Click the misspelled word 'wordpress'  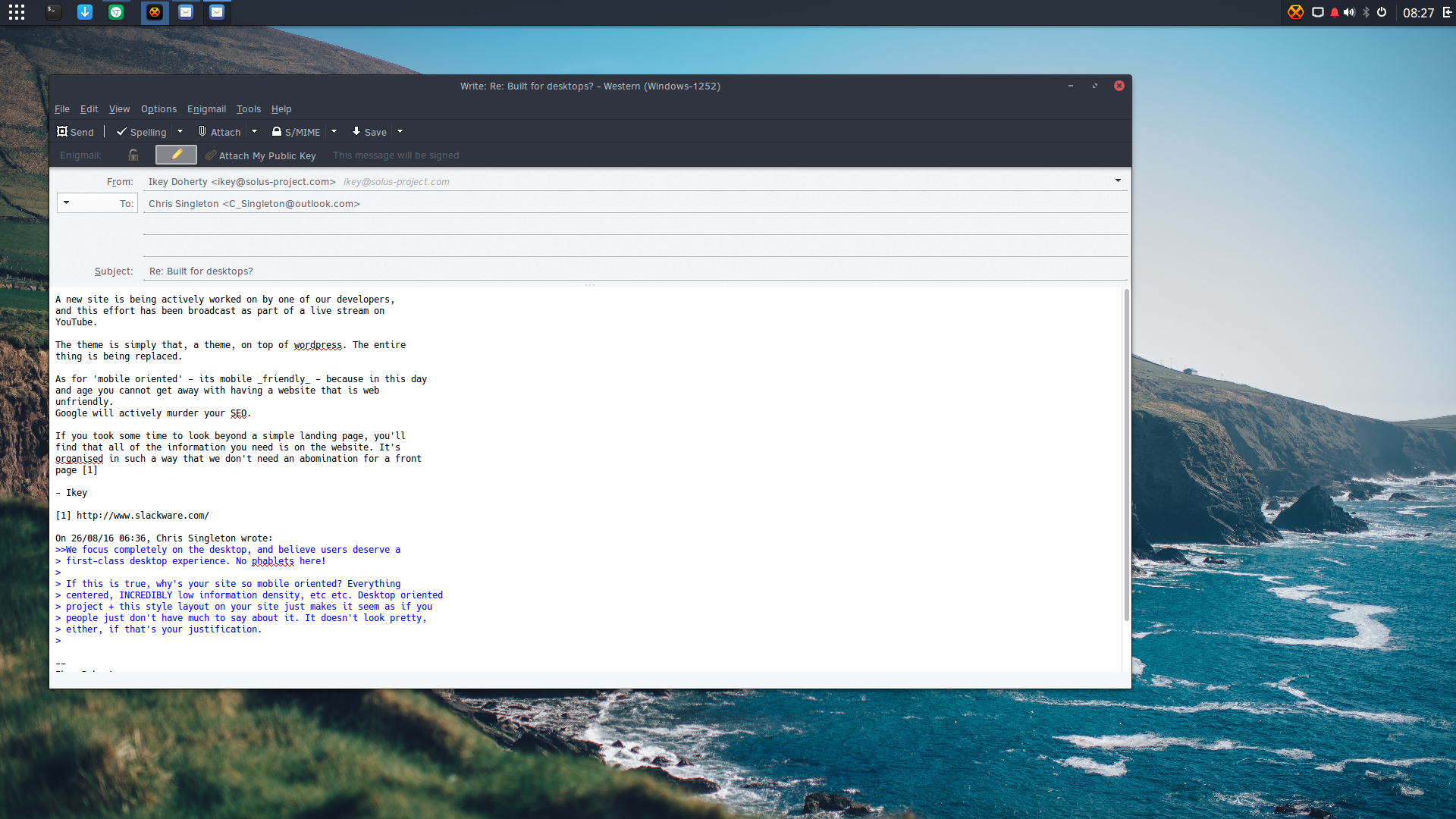318,345
